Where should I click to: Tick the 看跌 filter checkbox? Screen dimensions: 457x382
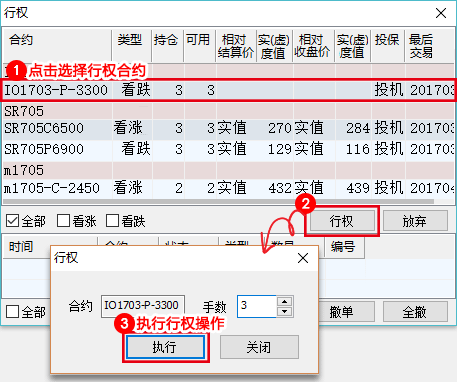112,221
